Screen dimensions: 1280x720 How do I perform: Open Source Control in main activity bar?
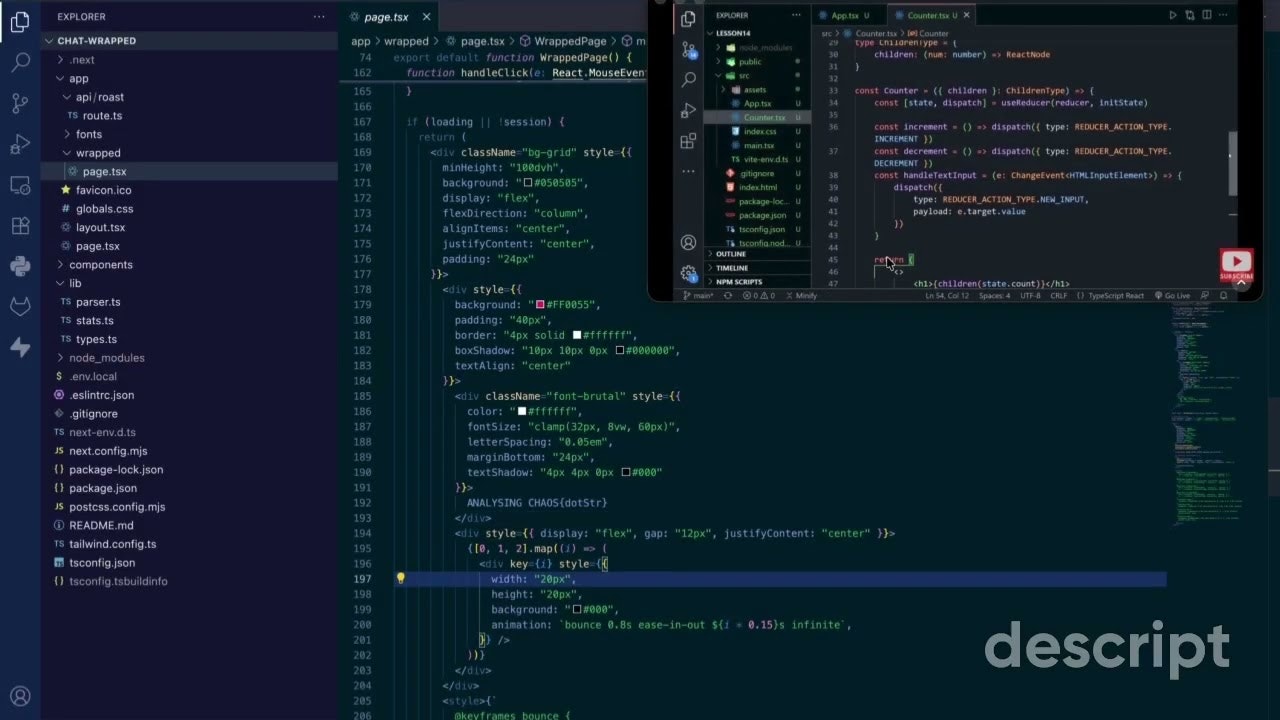coord(20,103)
